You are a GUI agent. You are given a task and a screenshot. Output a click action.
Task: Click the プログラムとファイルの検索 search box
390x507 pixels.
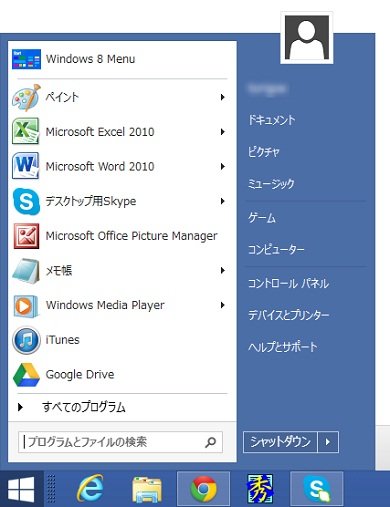coord(120,442)
